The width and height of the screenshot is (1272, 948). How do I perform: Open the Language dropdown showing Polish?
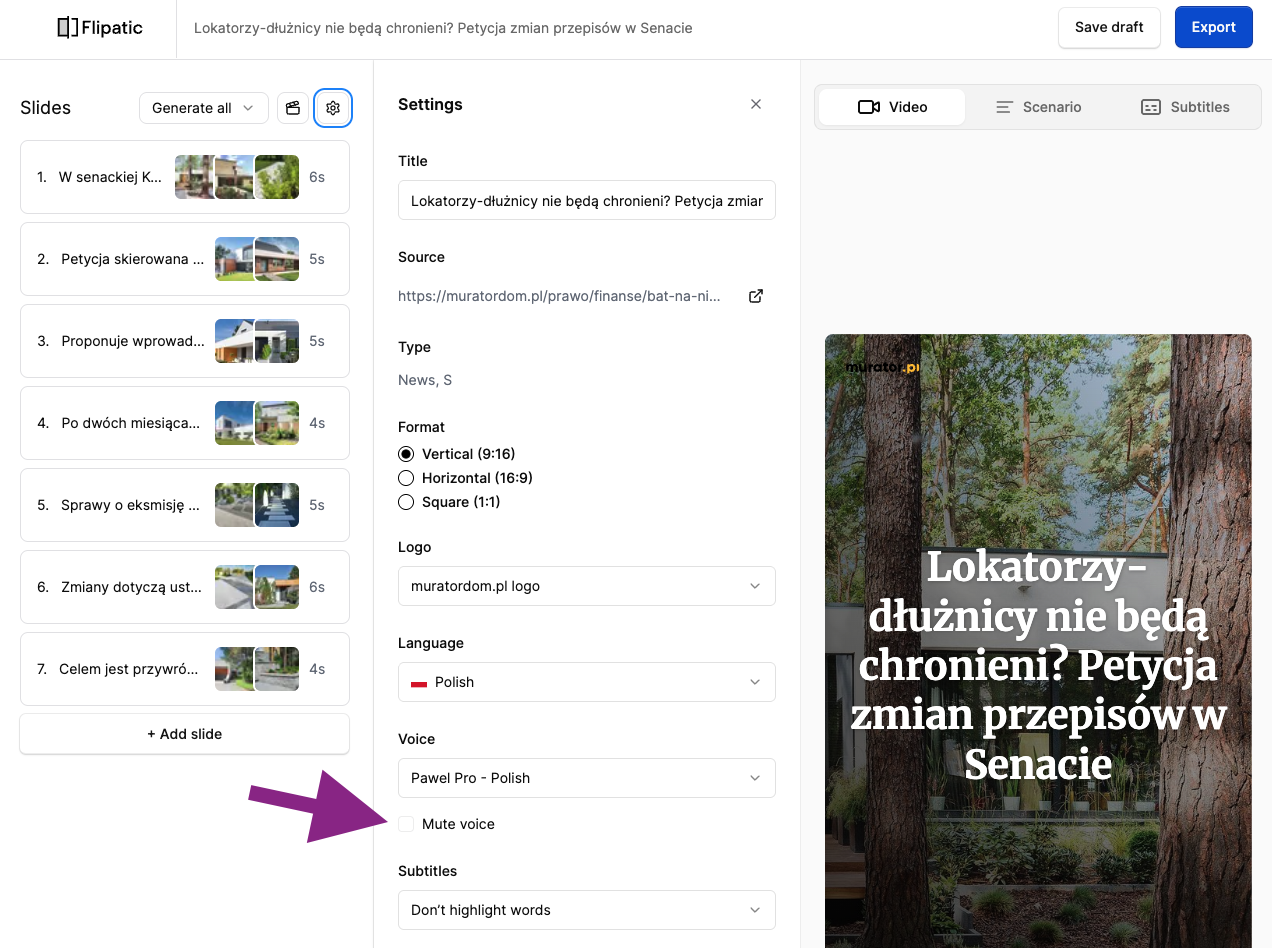pyautogui.click(x=587, y=682)
